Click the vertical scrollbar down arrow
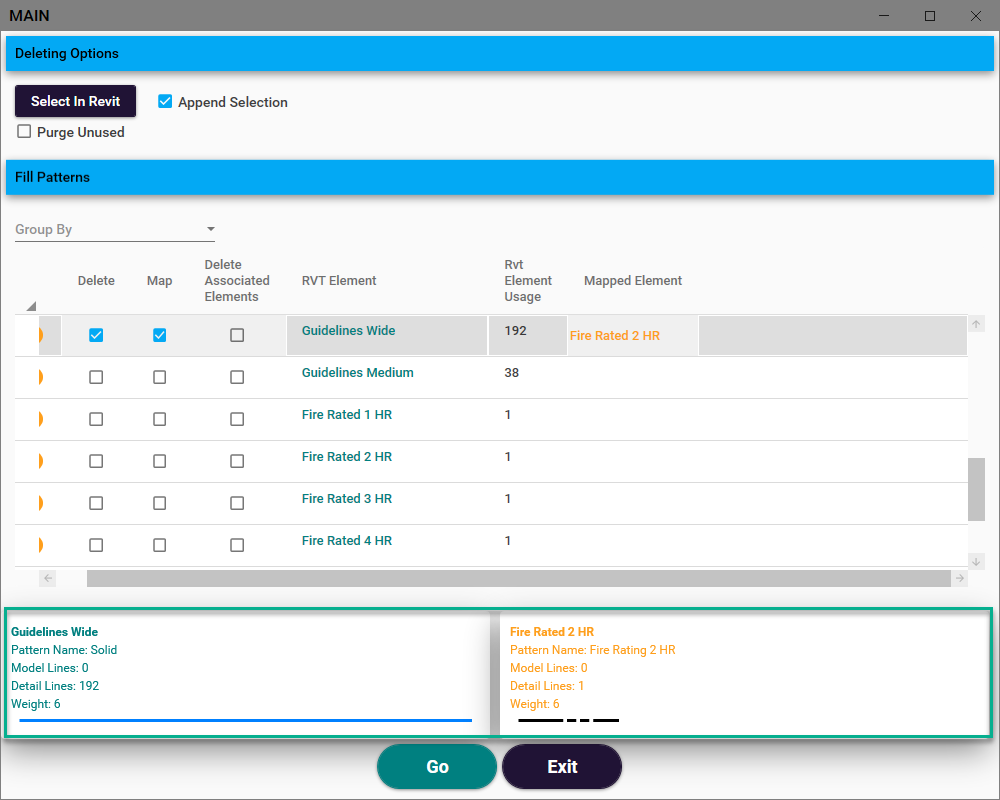1000x800 pixels. point(976,562)
